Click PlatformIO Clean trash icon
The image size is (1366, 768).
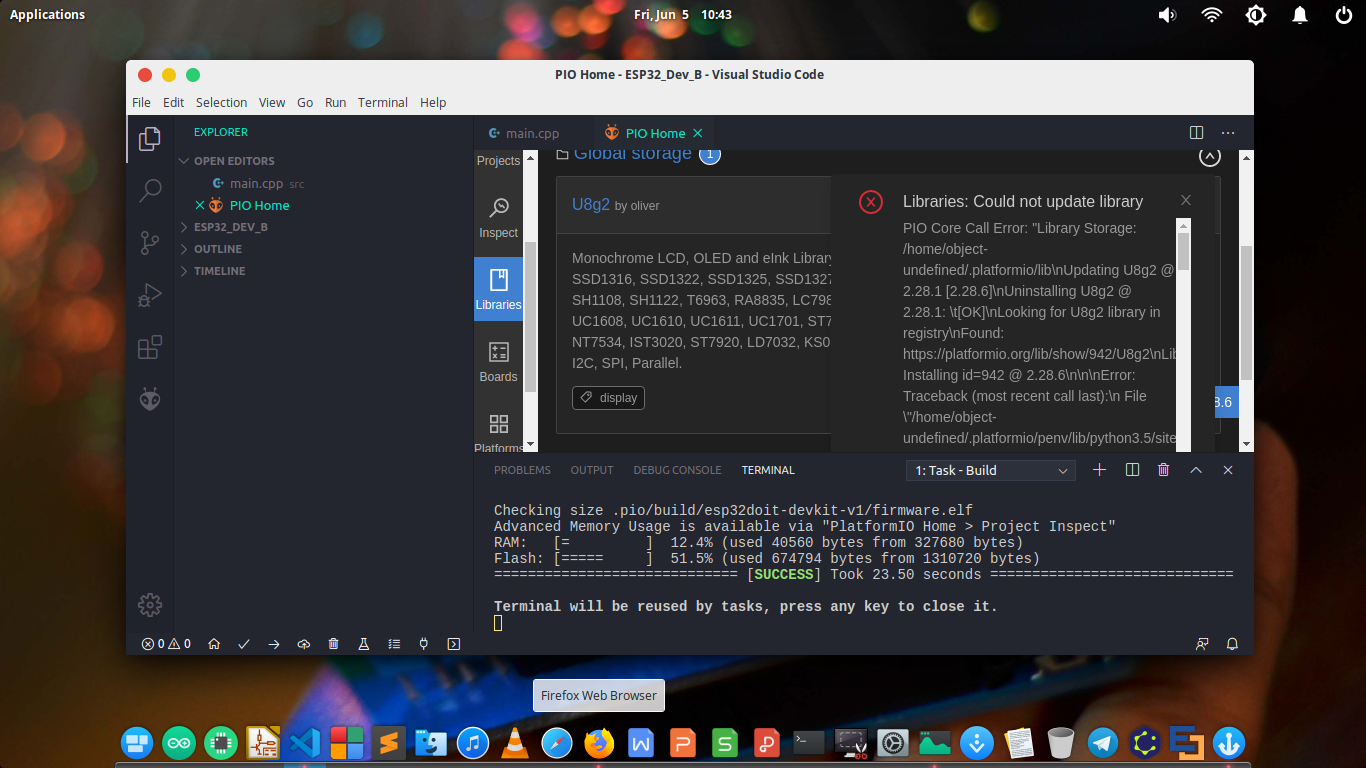coord(334,644)
